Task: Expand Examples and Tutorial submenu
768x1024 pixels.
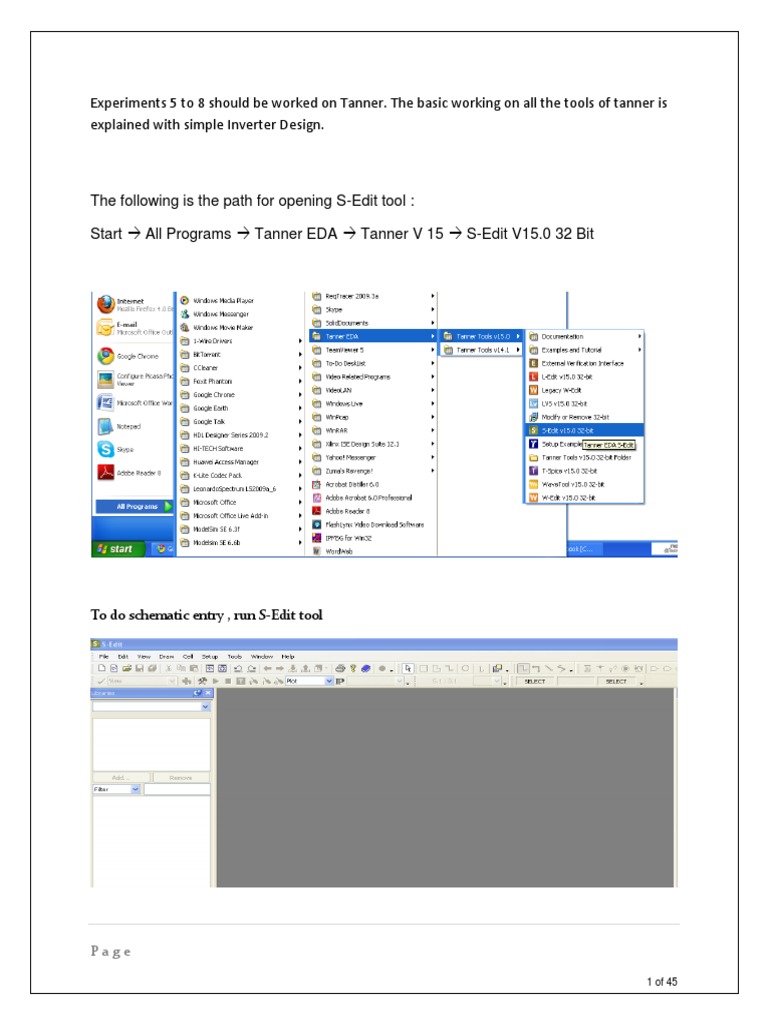Action: (x=584, y=350)
